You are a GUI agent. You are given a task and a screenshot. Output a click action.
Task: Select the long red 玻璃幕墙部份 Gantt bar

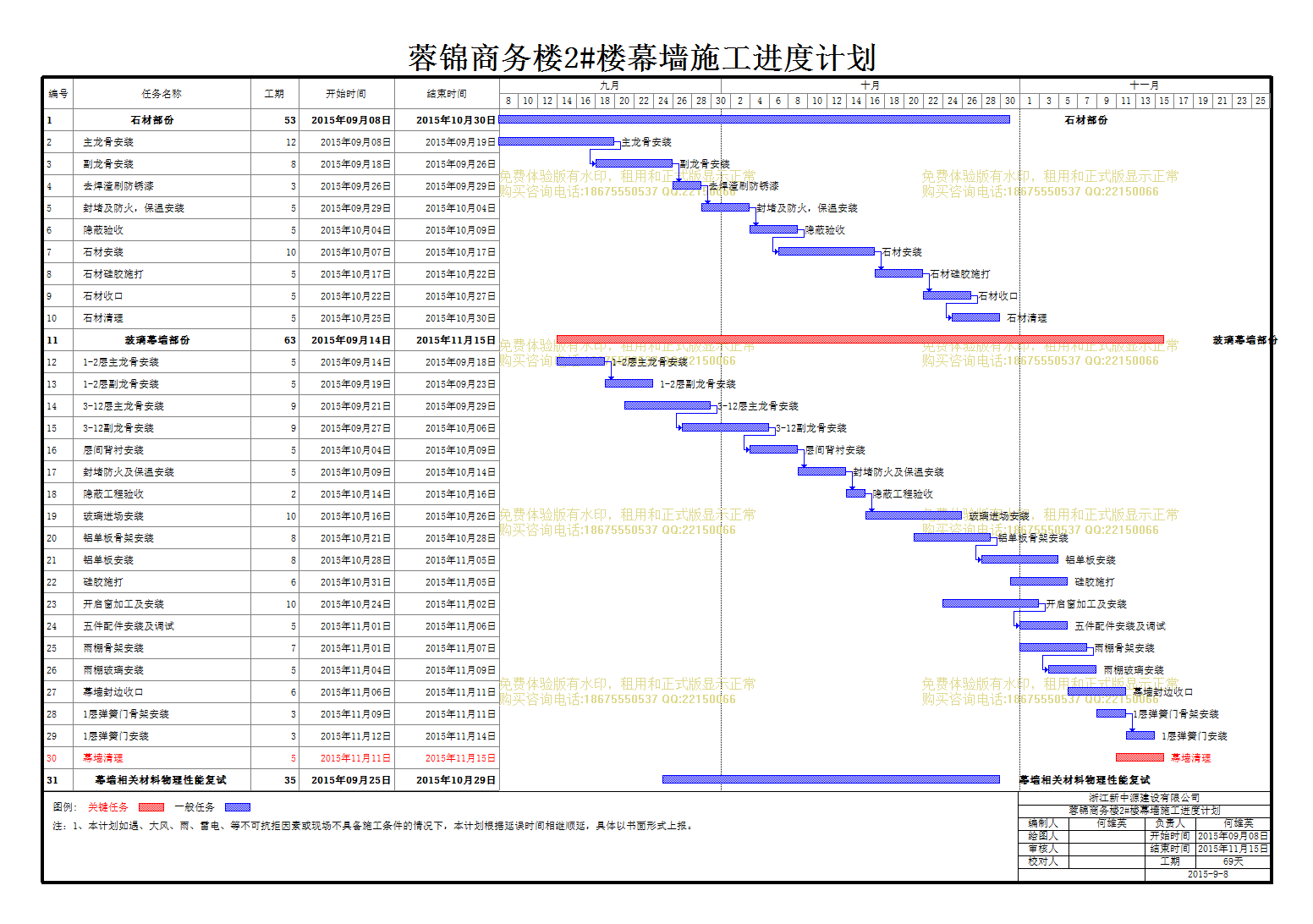(x=860, y=339)
